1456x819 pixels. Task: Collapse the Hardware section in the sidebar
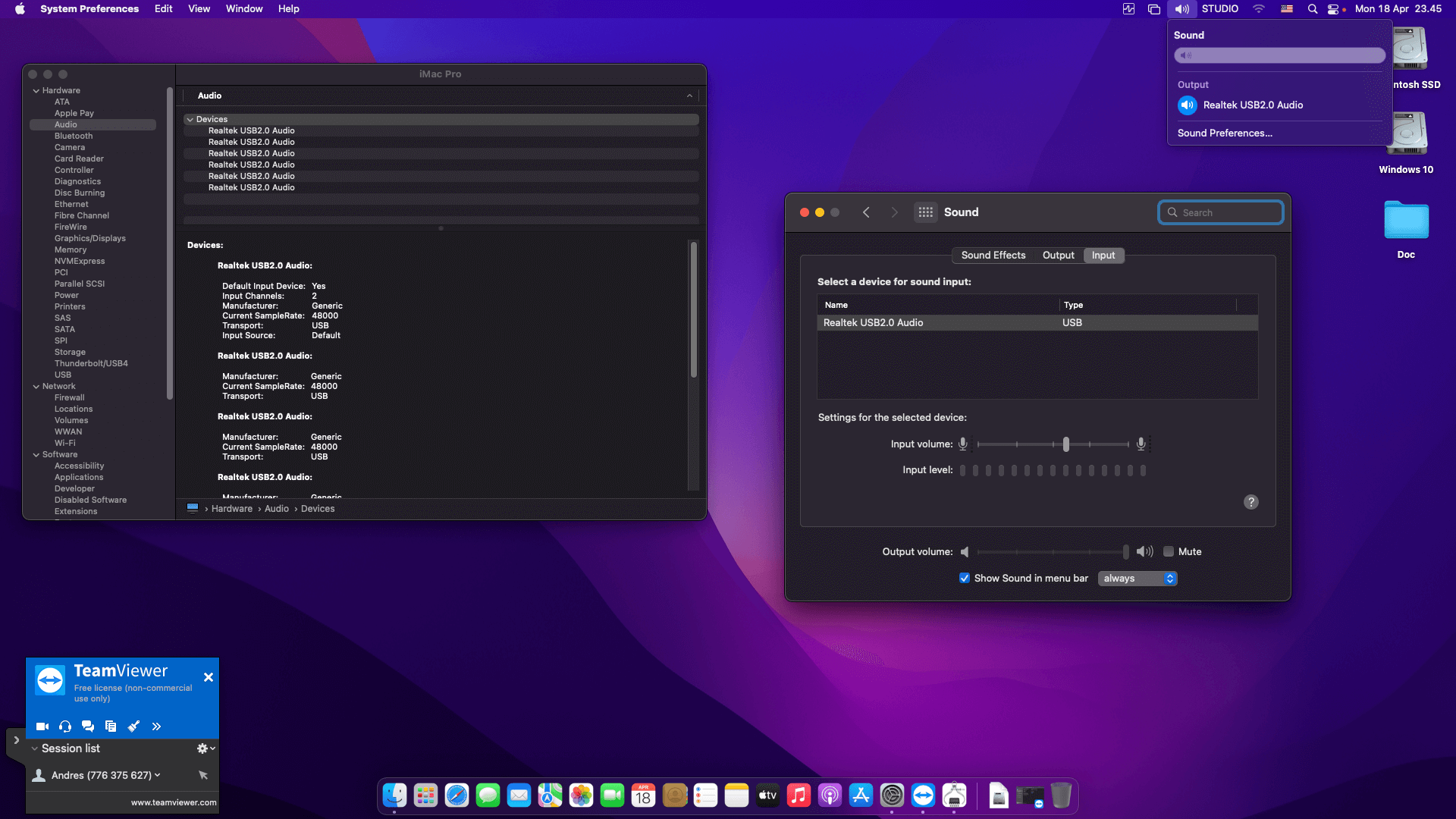click(x=36, y=91)
